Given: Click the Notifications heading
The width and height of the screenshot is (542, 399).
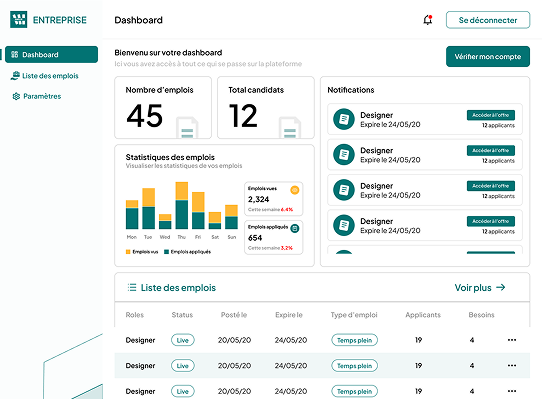Looking at the screenshot, I should [x=351, y=90].
